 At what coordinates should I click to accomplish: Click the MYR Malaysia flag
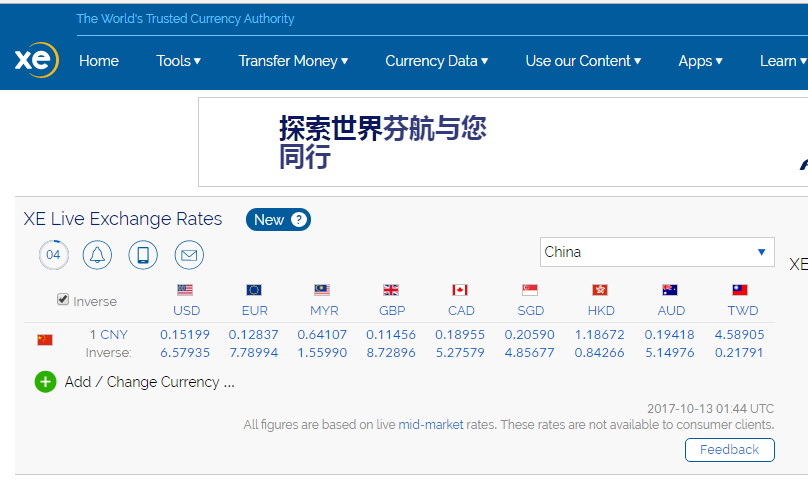(x=322, y=290)
